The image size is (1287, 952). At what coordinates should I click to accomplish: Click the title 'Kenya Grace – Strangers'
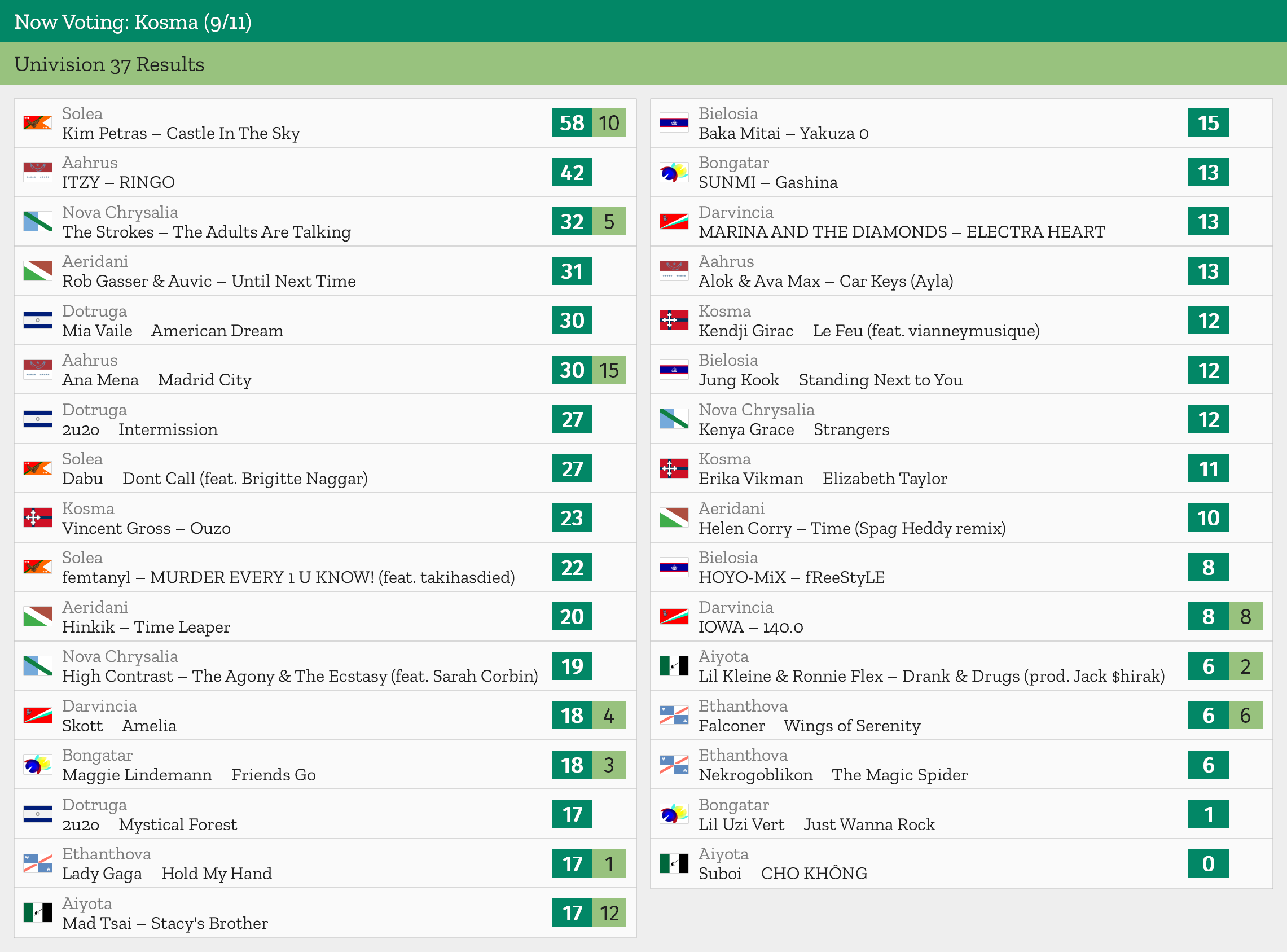pyautogui.click(x=794, y=430)
